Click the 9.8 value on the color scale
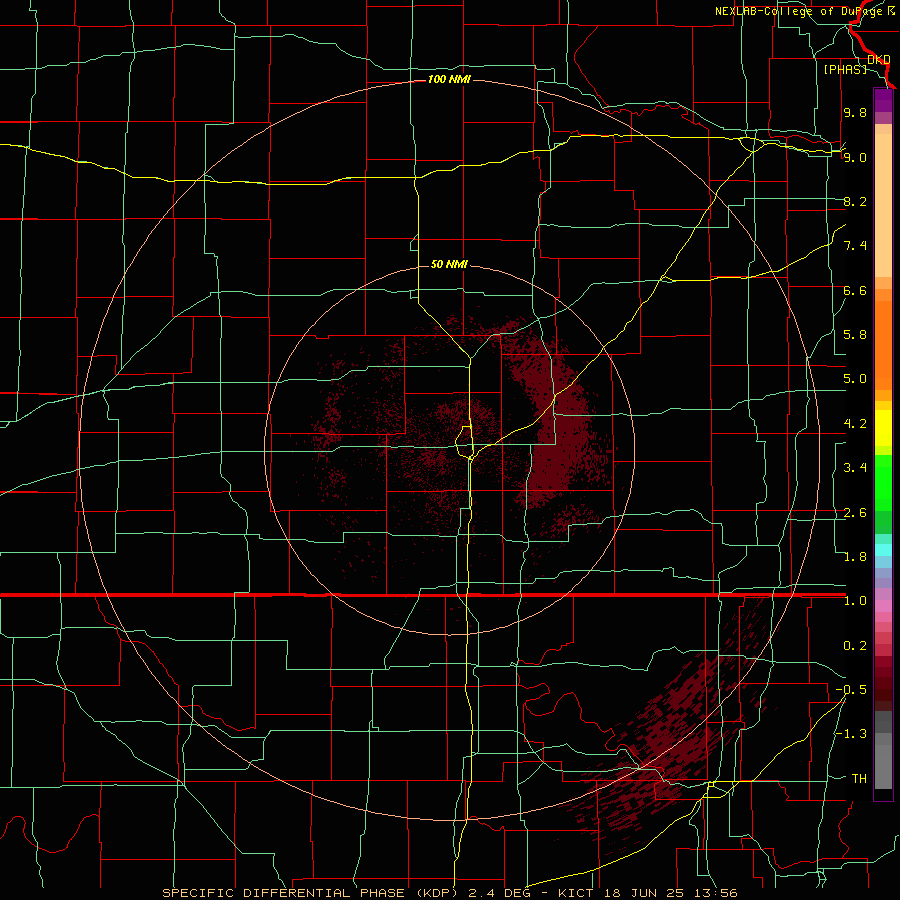The width and height of the screenshot is (900, 900). coord(855,112)
